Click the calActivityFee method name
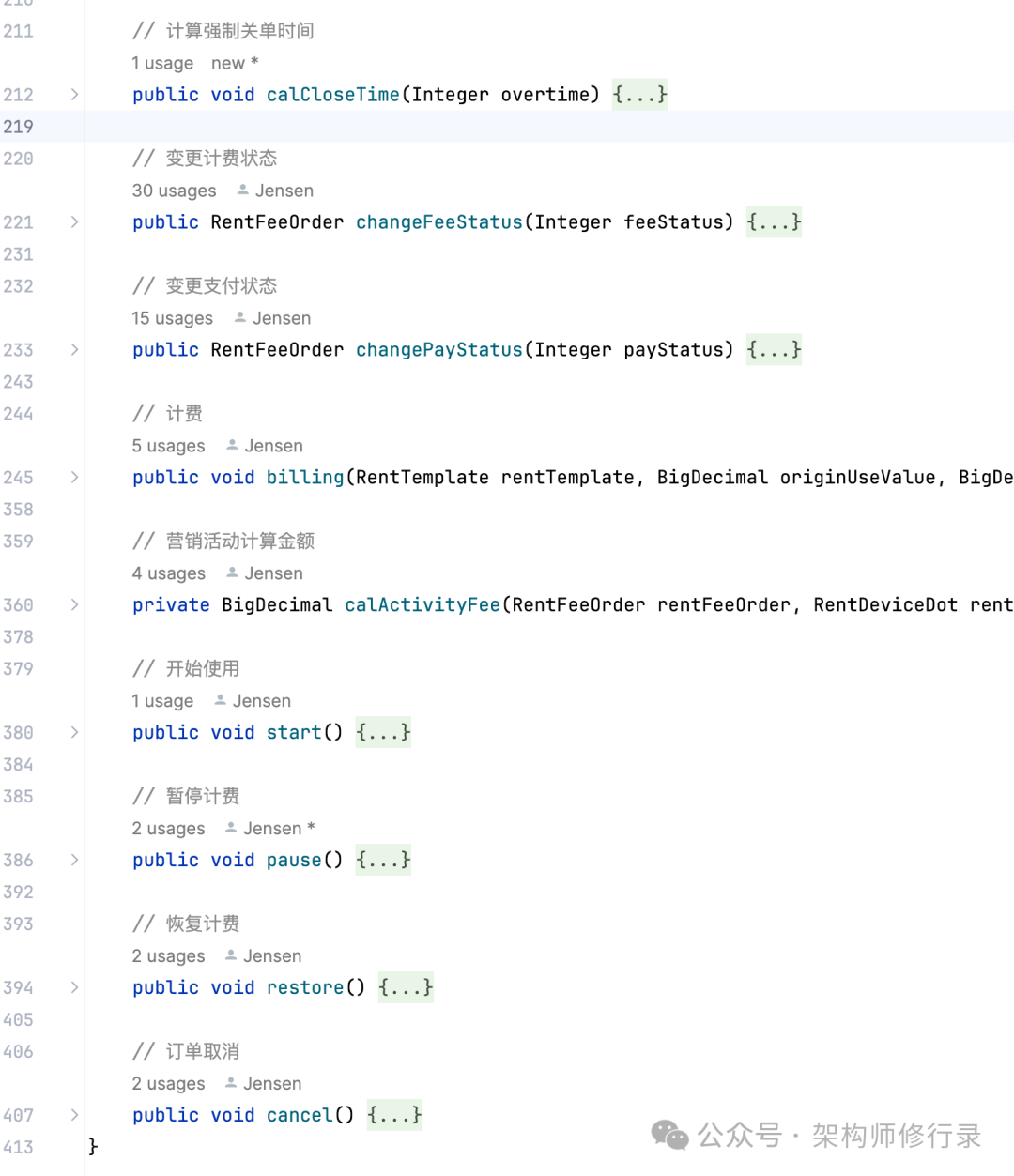Screen dimensions: 1014x1176 (x=422, y=605)
